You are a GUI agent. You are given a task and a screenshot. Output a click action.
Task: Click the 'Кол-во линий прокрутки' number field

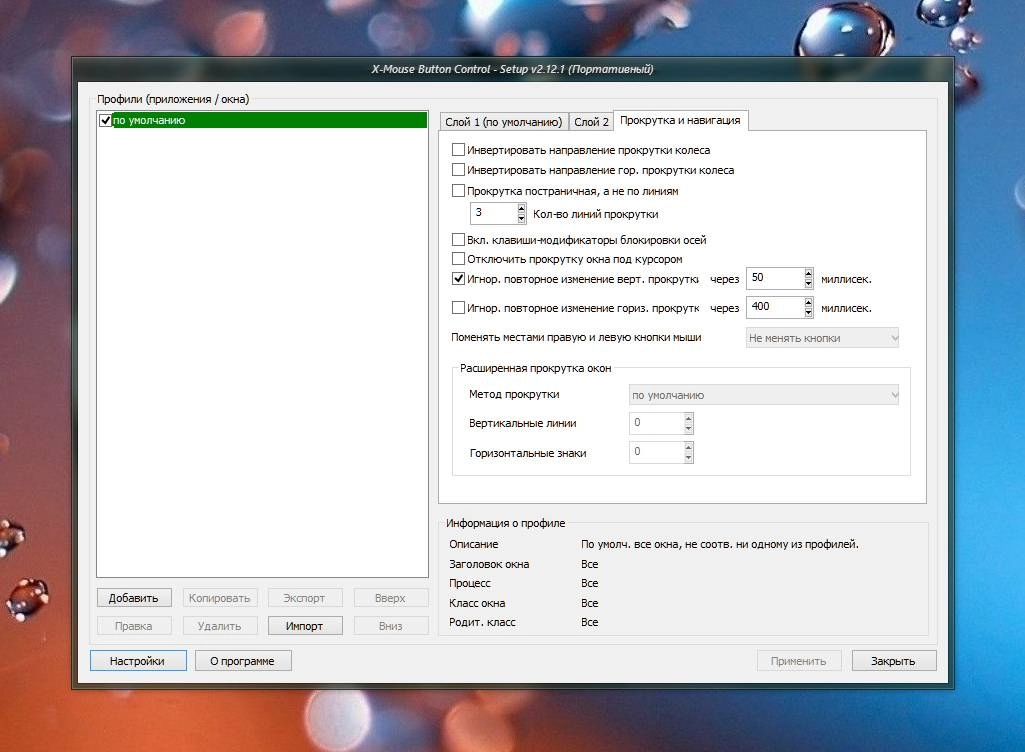click(494, 213)
